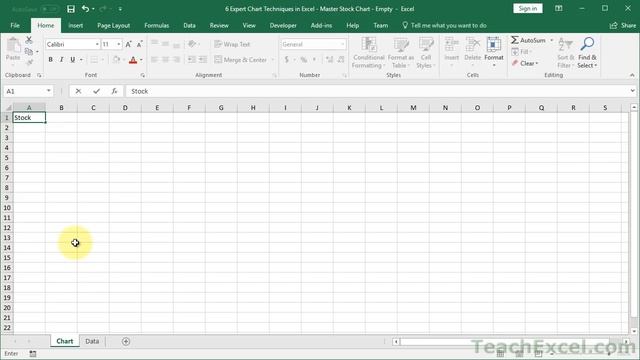
Task: Open the File menu
Action: click(15, 25)
